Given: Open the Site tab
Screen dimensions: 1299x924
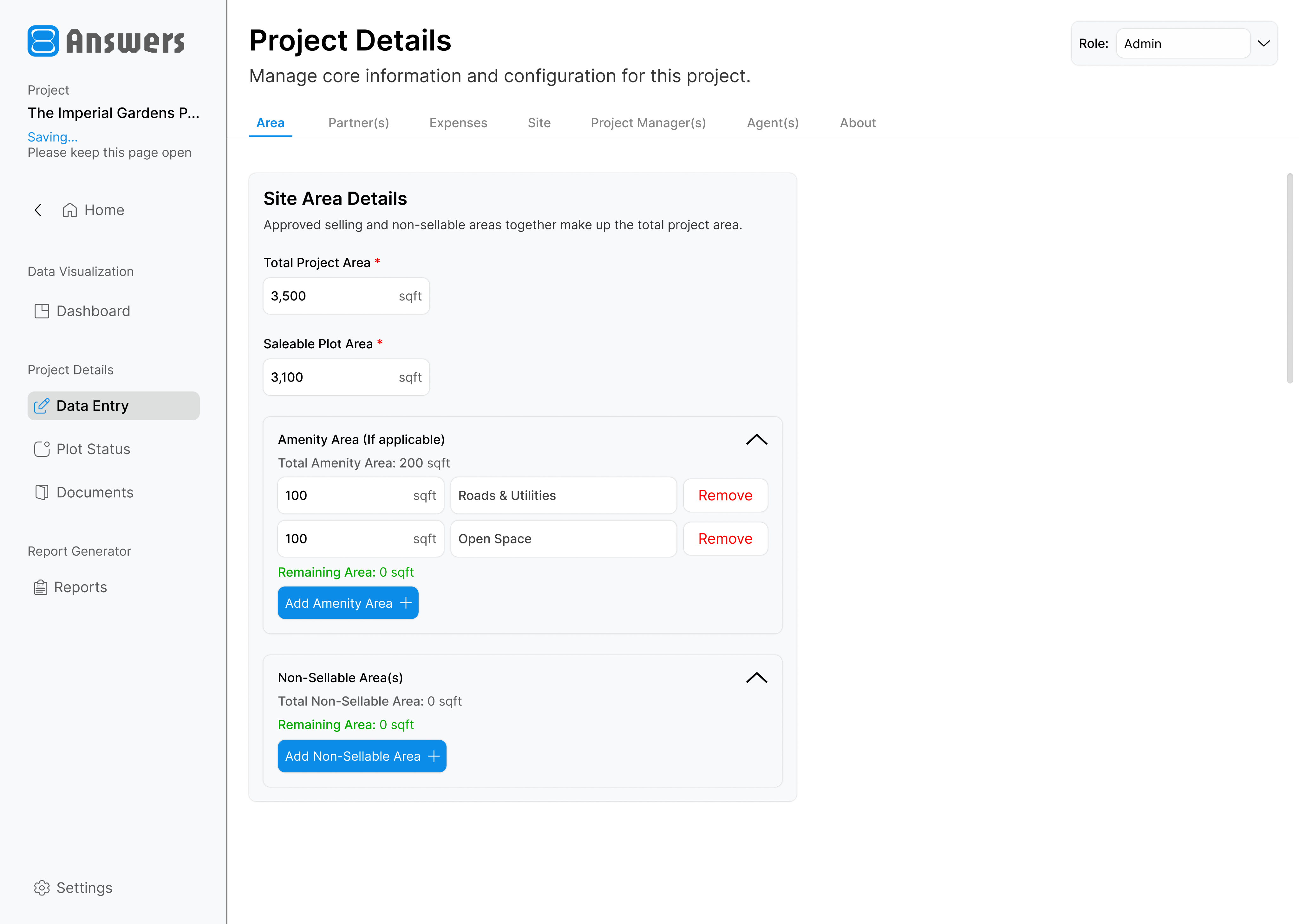Looking at the screenshot, I should coord(539,123).
